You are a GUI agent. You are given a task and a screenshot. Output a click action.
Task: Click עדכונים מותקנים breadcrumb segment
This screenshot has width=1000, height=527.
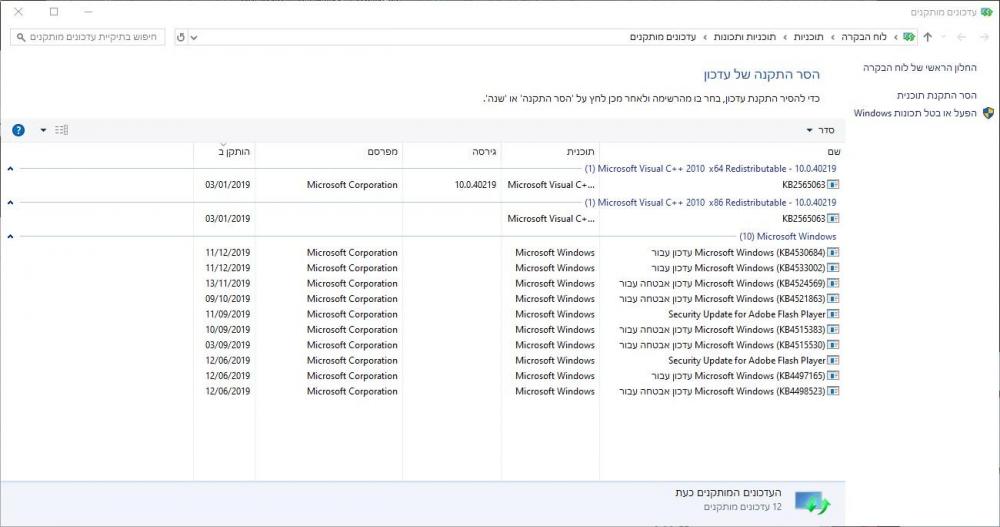pos(663,37)
